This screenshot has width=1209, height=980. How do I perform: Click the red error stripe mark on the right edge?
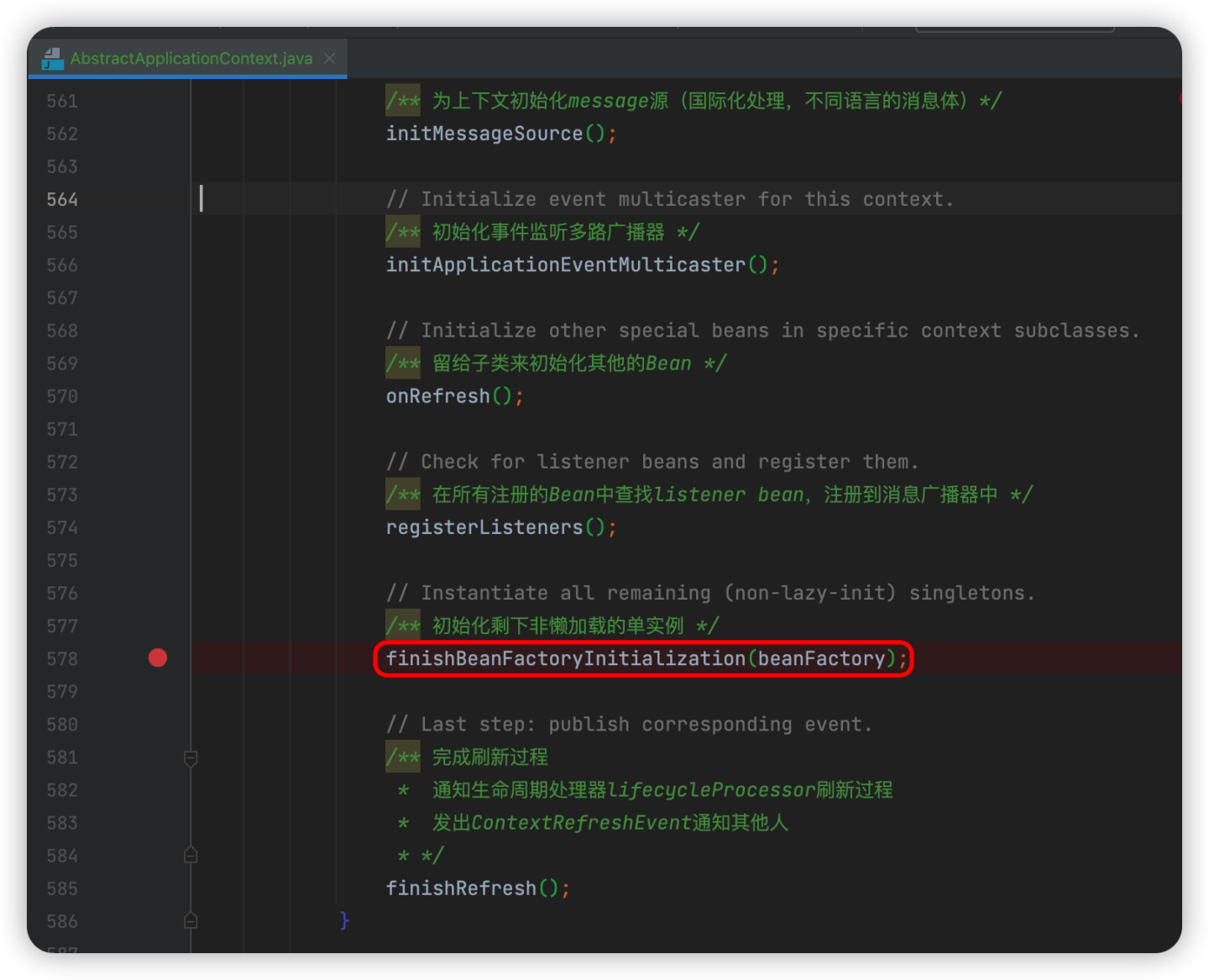(x=1180, y=99)
